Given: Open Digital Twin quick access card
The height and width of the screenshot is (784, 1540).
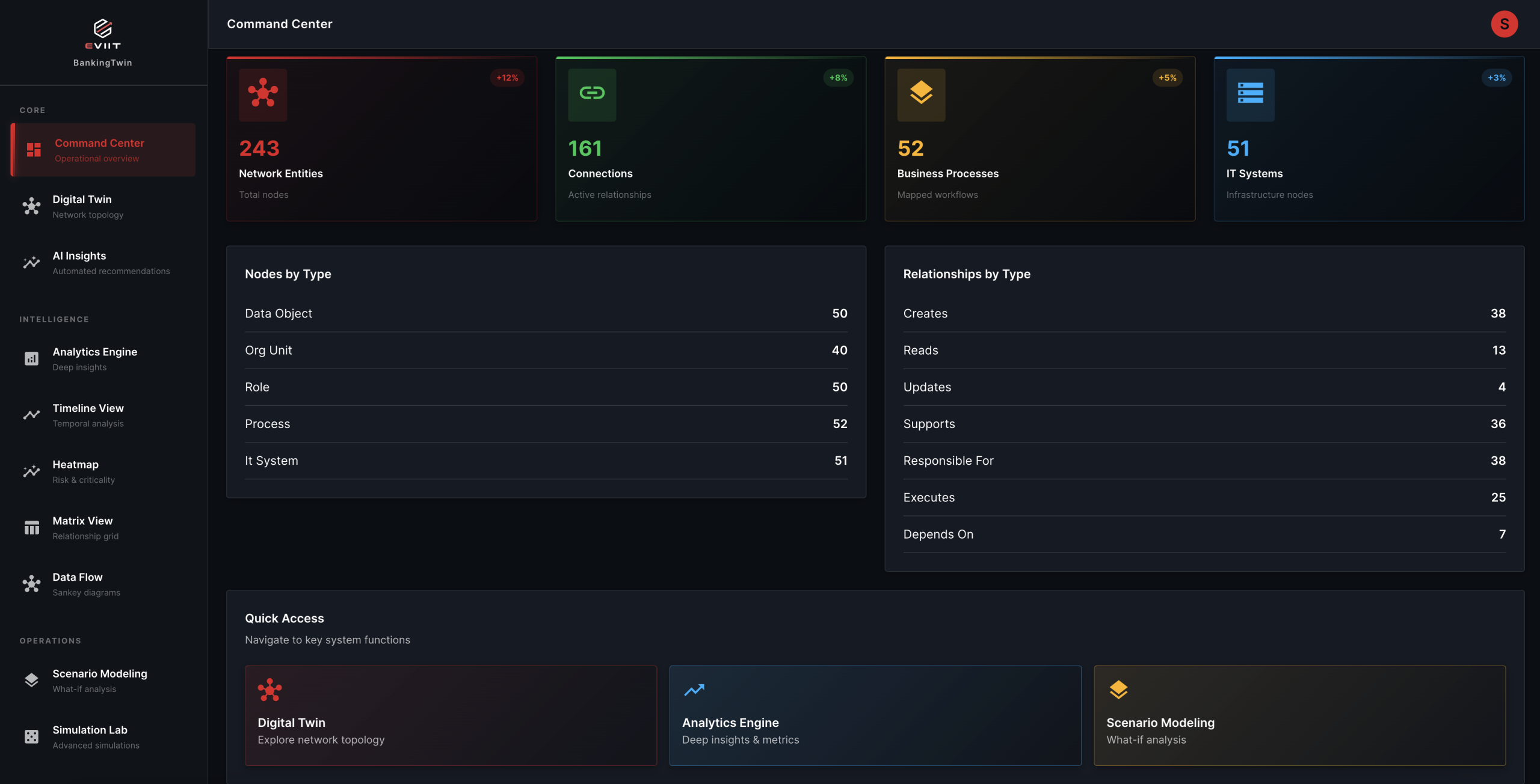Looking at the screenshot, I should pos(451,715).
